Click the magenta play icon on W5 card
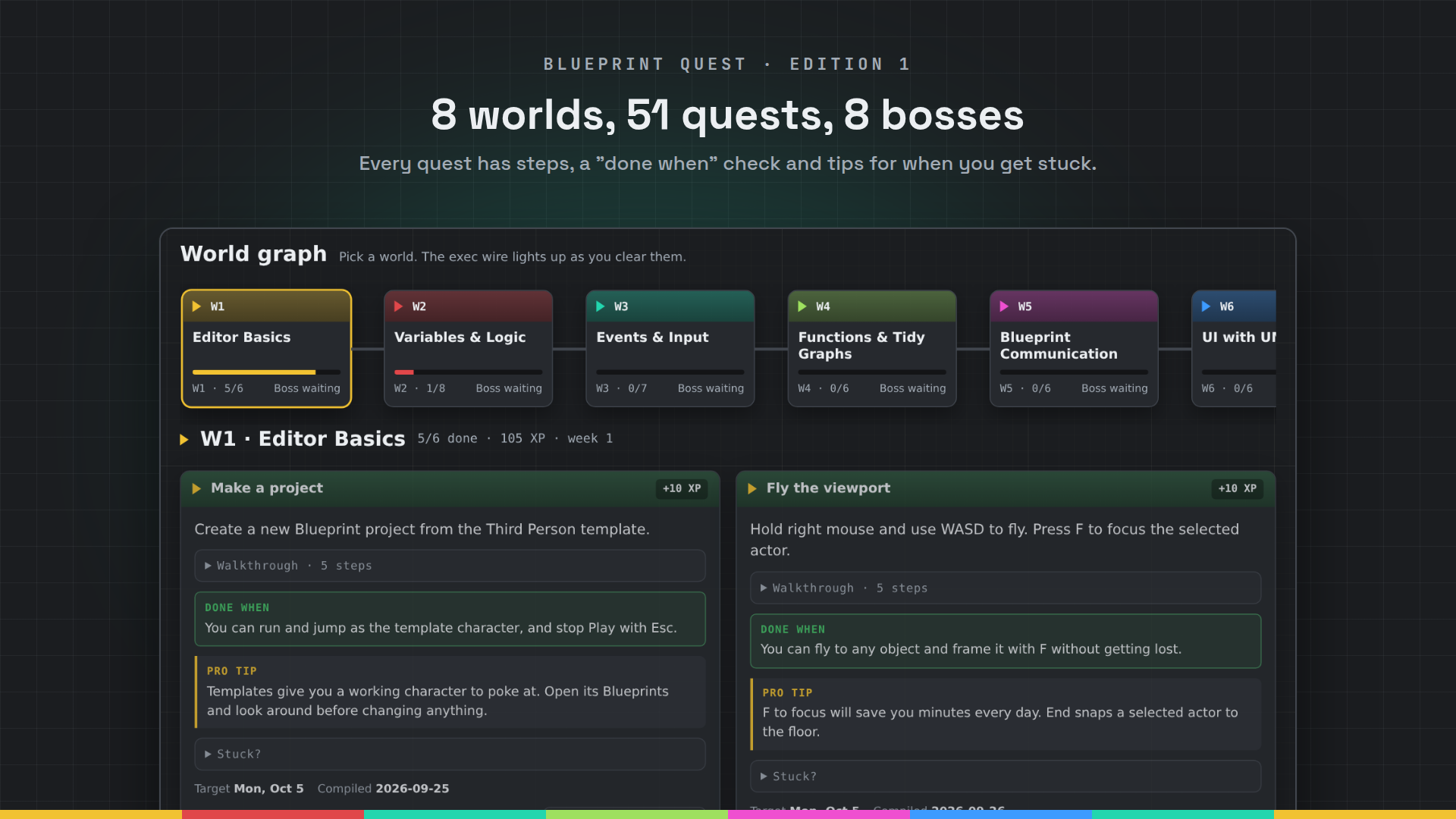This screenshot has height=819, width=1456. [1004, 306]
